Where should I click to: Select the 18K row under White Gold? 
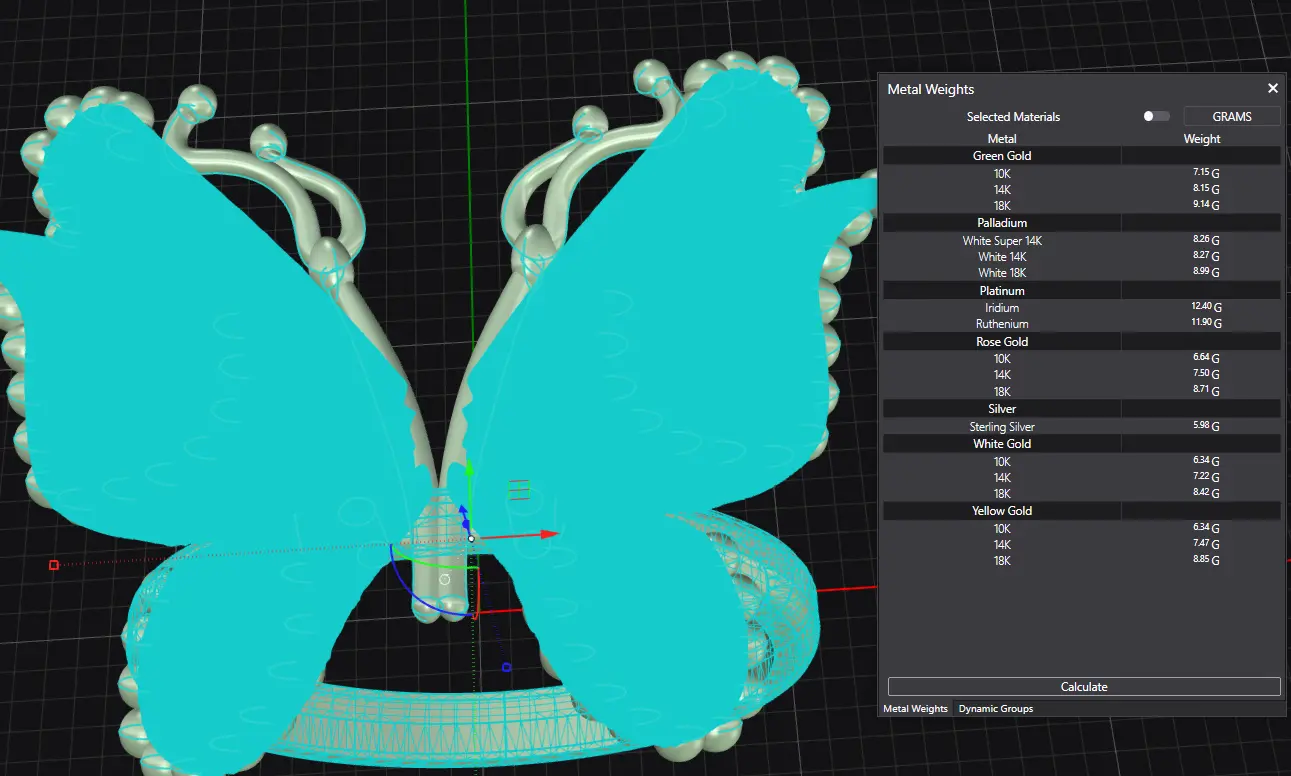(x=1082, y=493)
